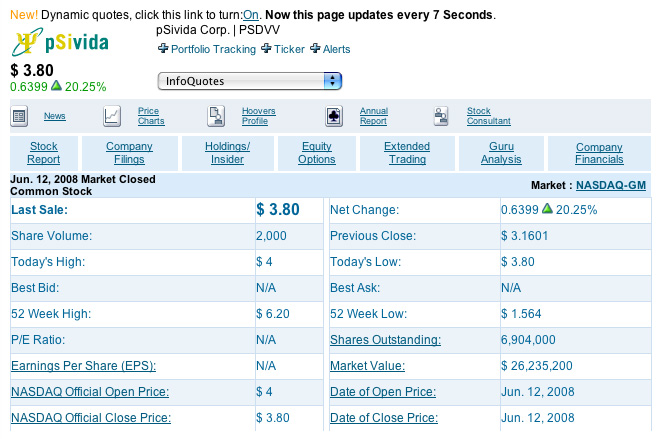Click plus icon beside Alerts

click(x=315, y=49)
